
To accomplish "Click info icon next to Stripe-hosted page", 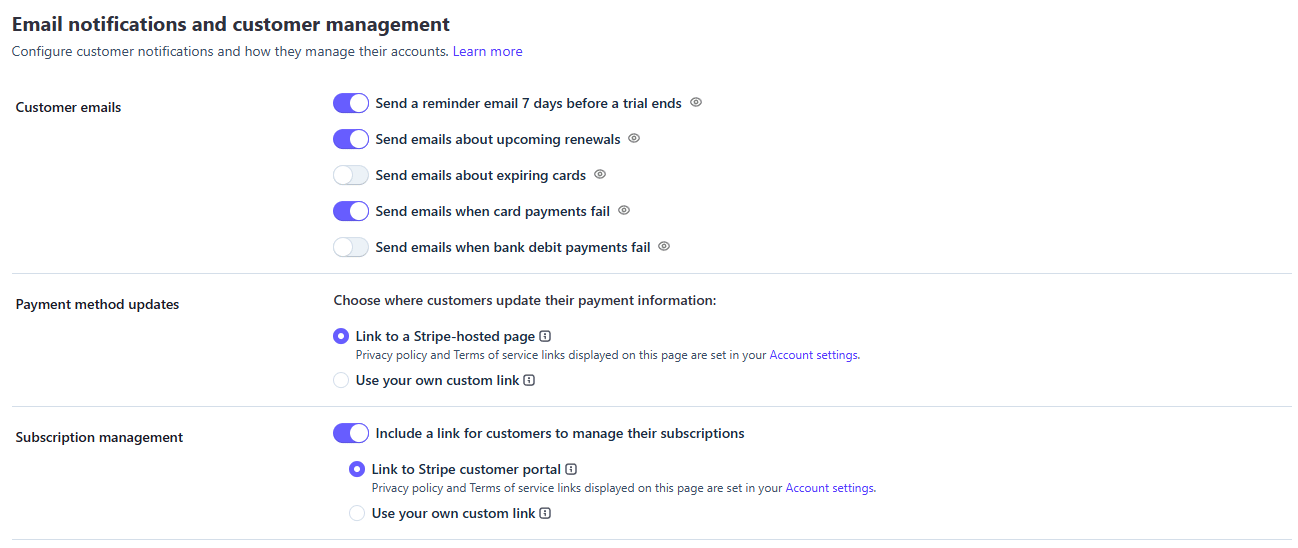I will pyautogui.click(x=545, y=336).
